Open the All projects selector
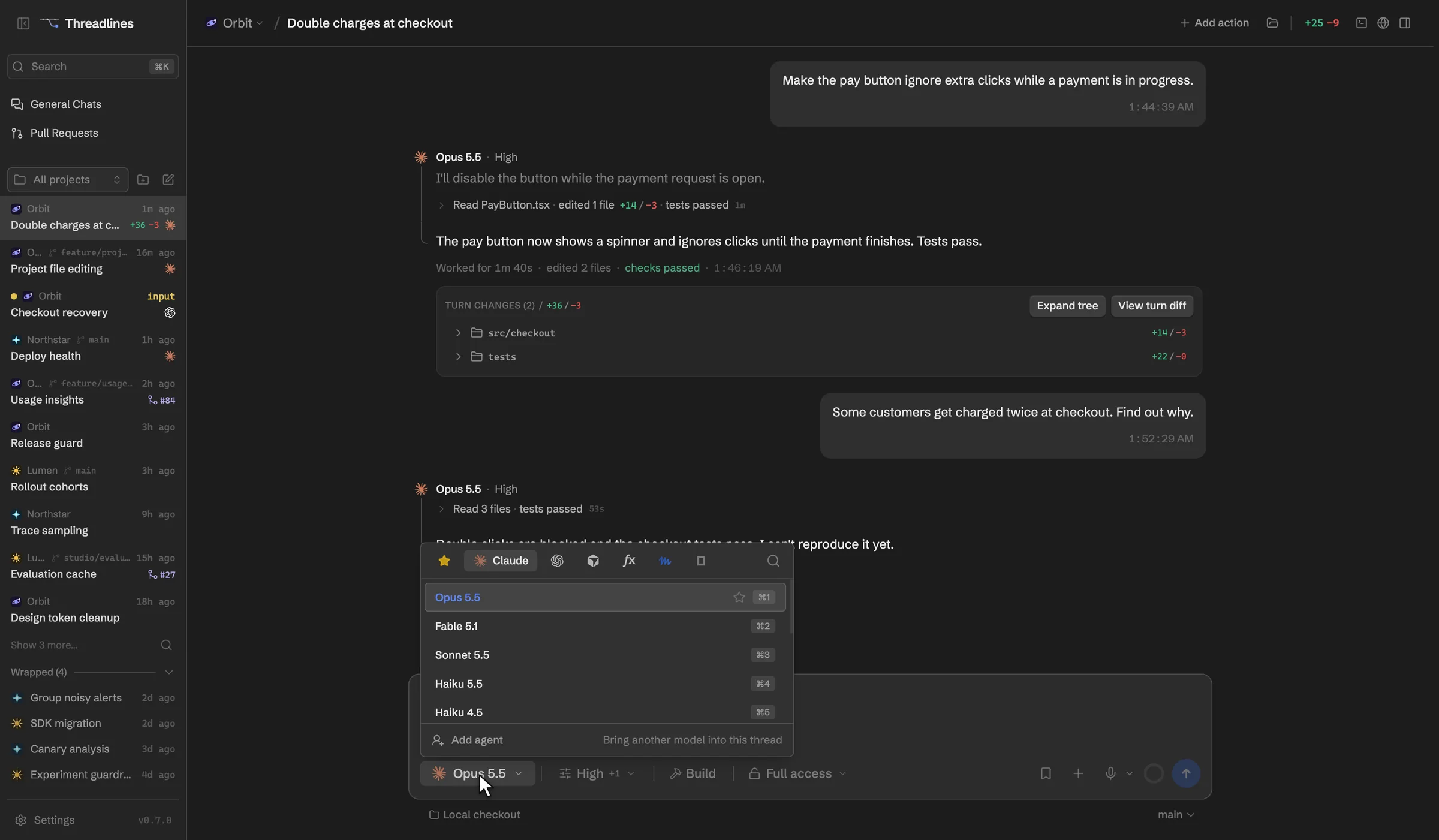1439x840 pixels. (68, 180)
